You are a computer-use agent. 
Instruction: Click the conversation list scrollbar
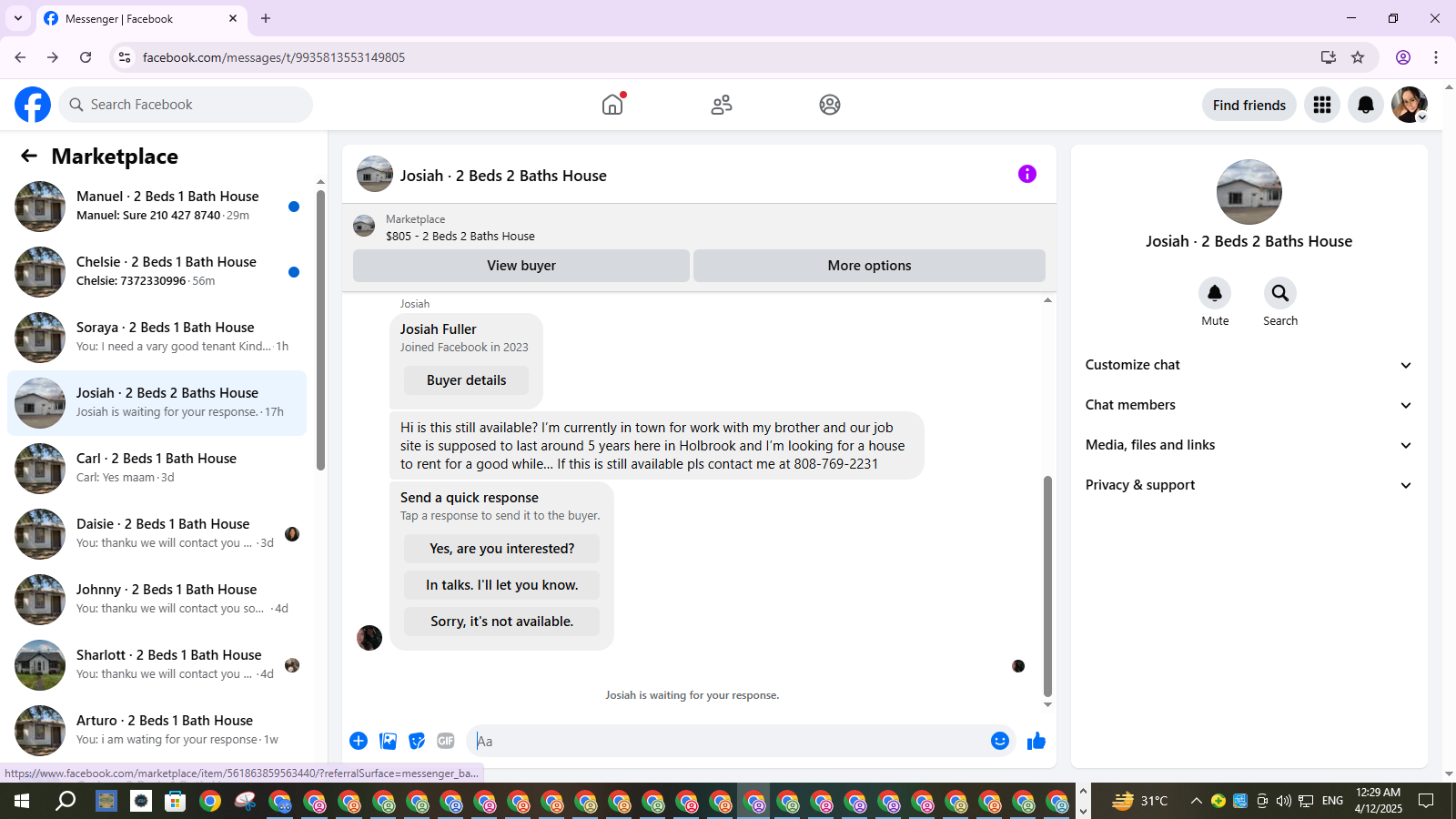click(x=320, y=329)
